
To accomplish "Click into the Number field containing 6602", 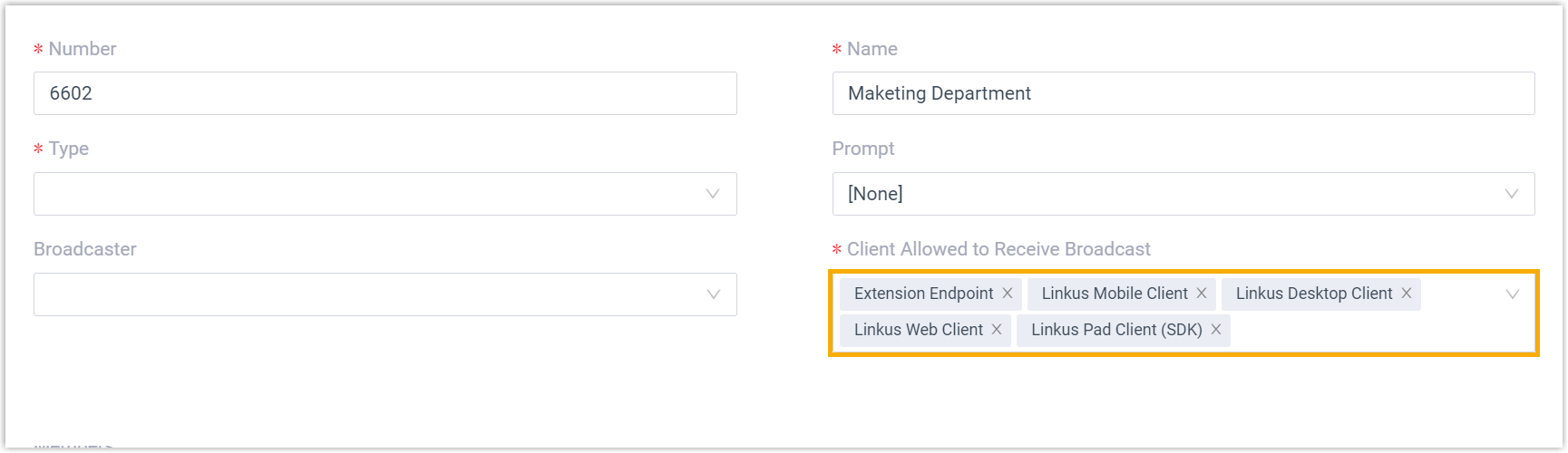I will pos(385,93).
